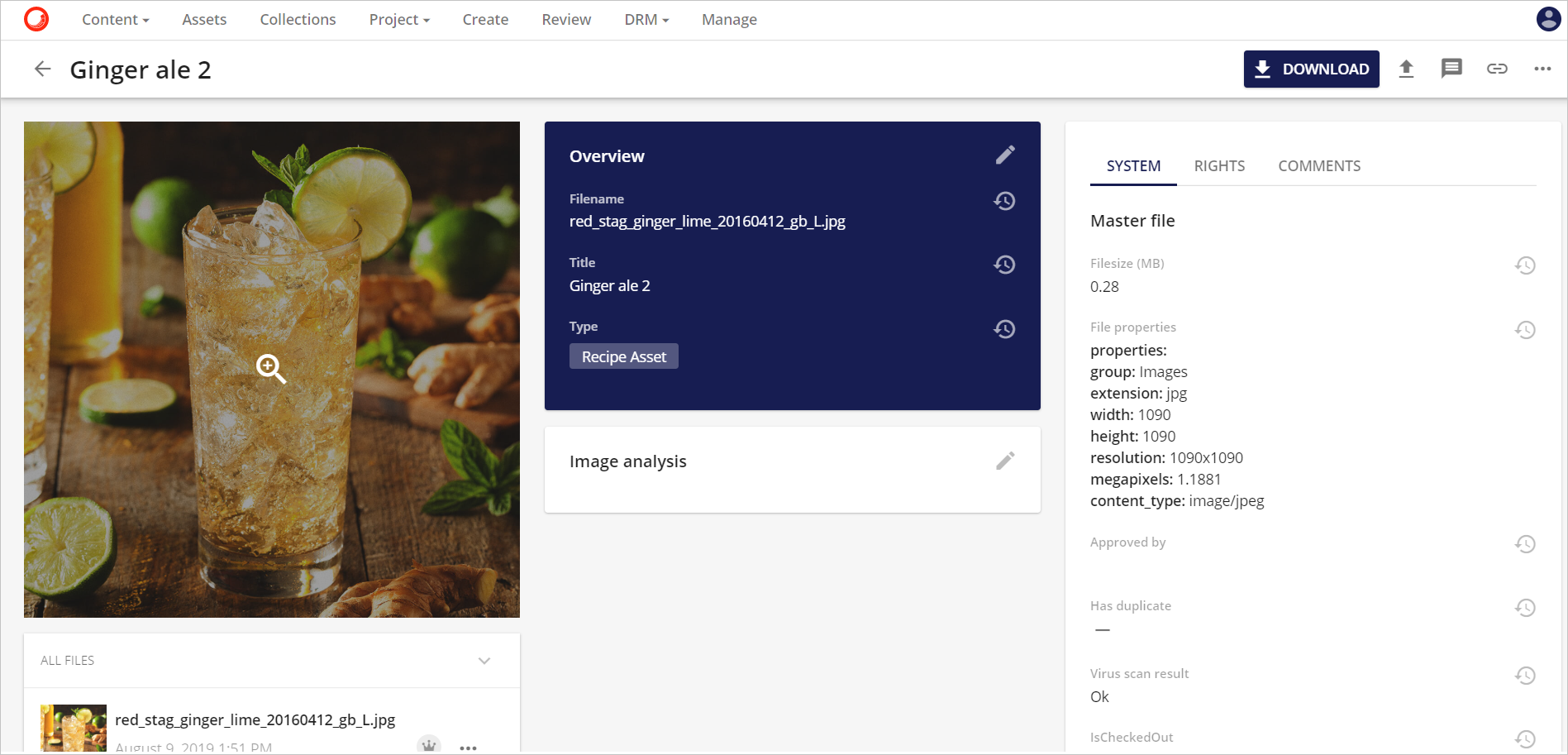The height and width of the screenshot is (755, 1568).
Task: Toggle the Recipe Asset type chip
Action: pos(623,356)
